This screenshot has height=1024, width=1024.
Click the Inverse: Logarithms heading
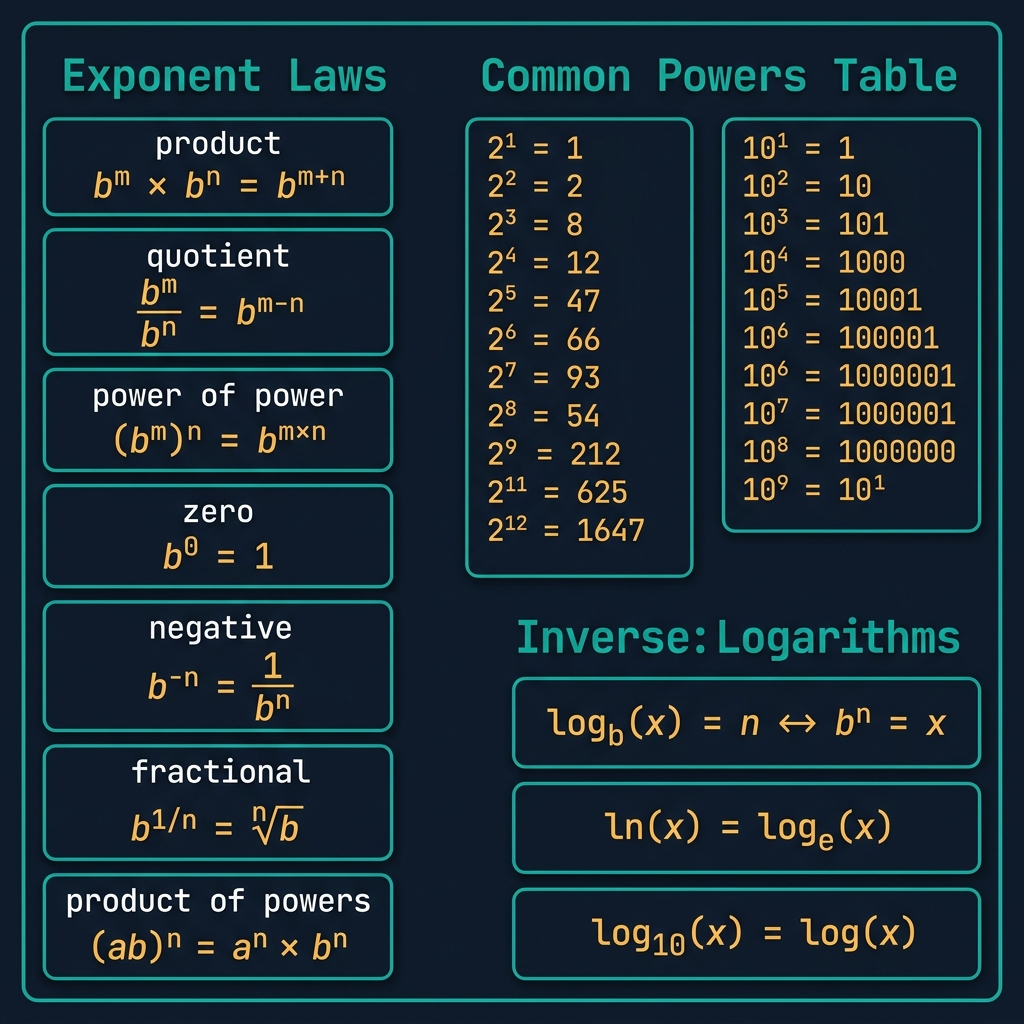[x=738, y=637]
